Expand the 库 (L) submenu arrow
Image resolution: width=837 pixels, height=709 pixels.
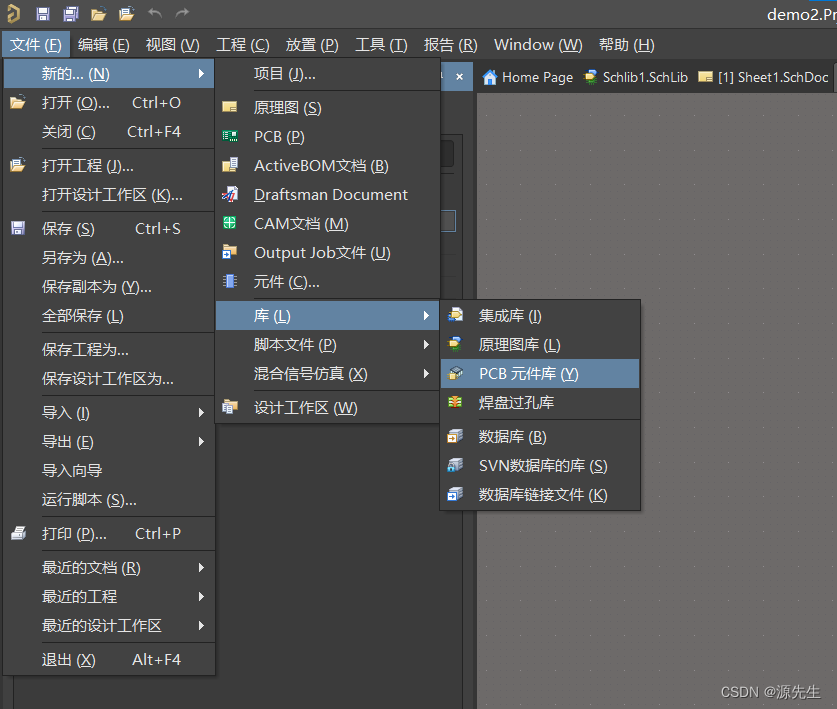(426, 316)
